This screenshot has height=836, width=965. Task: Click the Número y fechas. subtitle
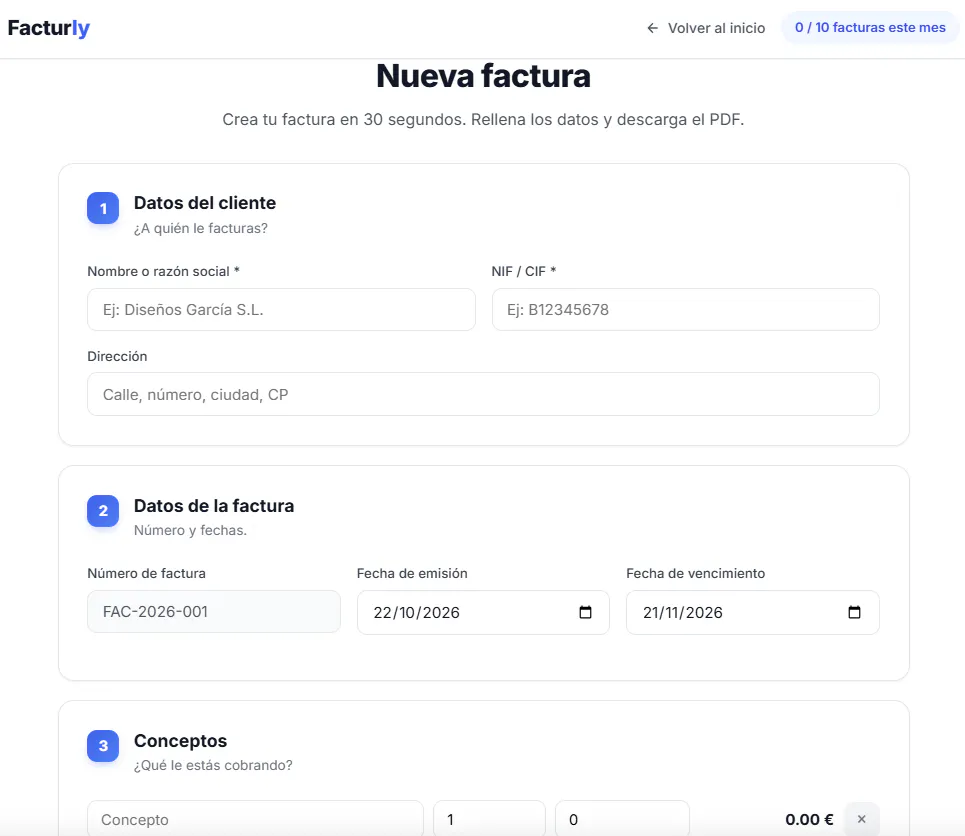coord(190,530)
